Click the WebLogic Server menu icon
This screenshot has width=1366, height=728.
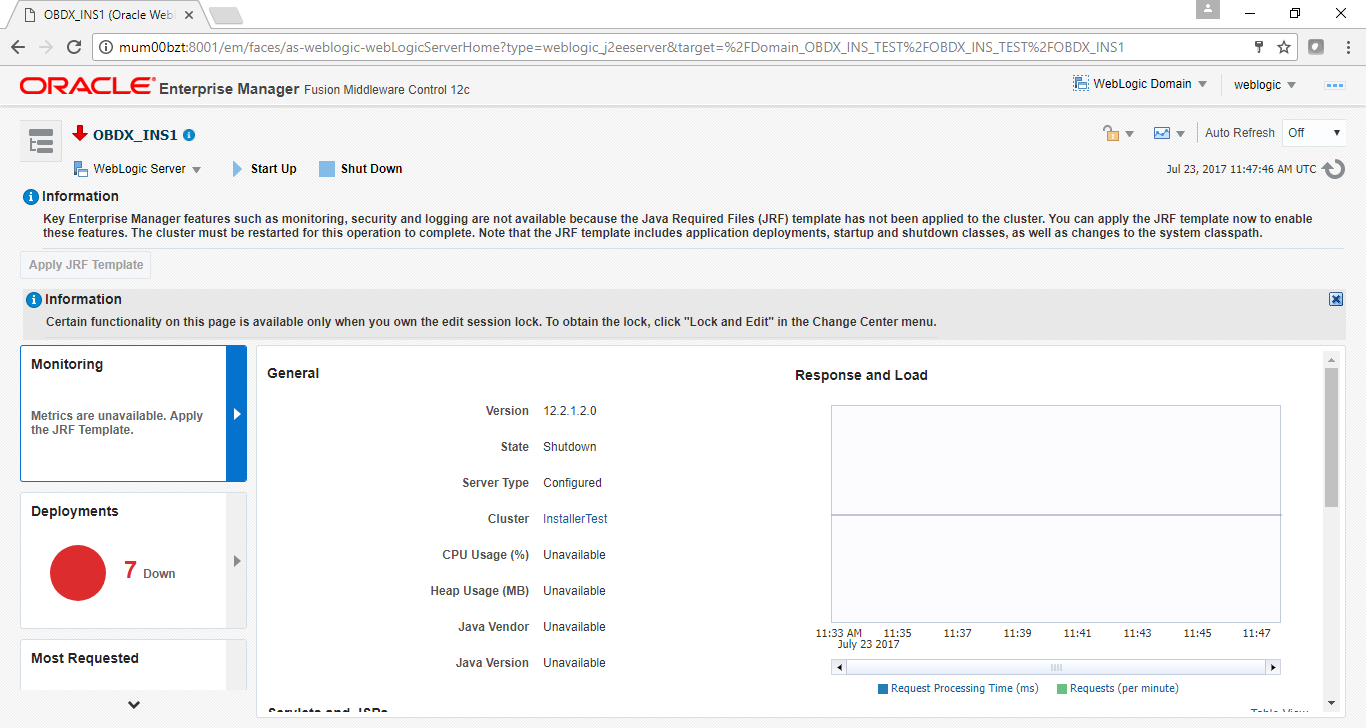click(x=81, y=169)
